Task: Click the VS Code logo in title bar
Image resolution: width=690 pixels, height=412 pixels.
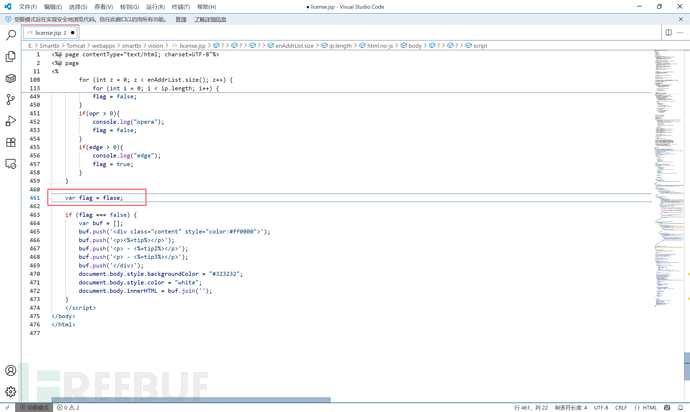Action: pos(7,7)
